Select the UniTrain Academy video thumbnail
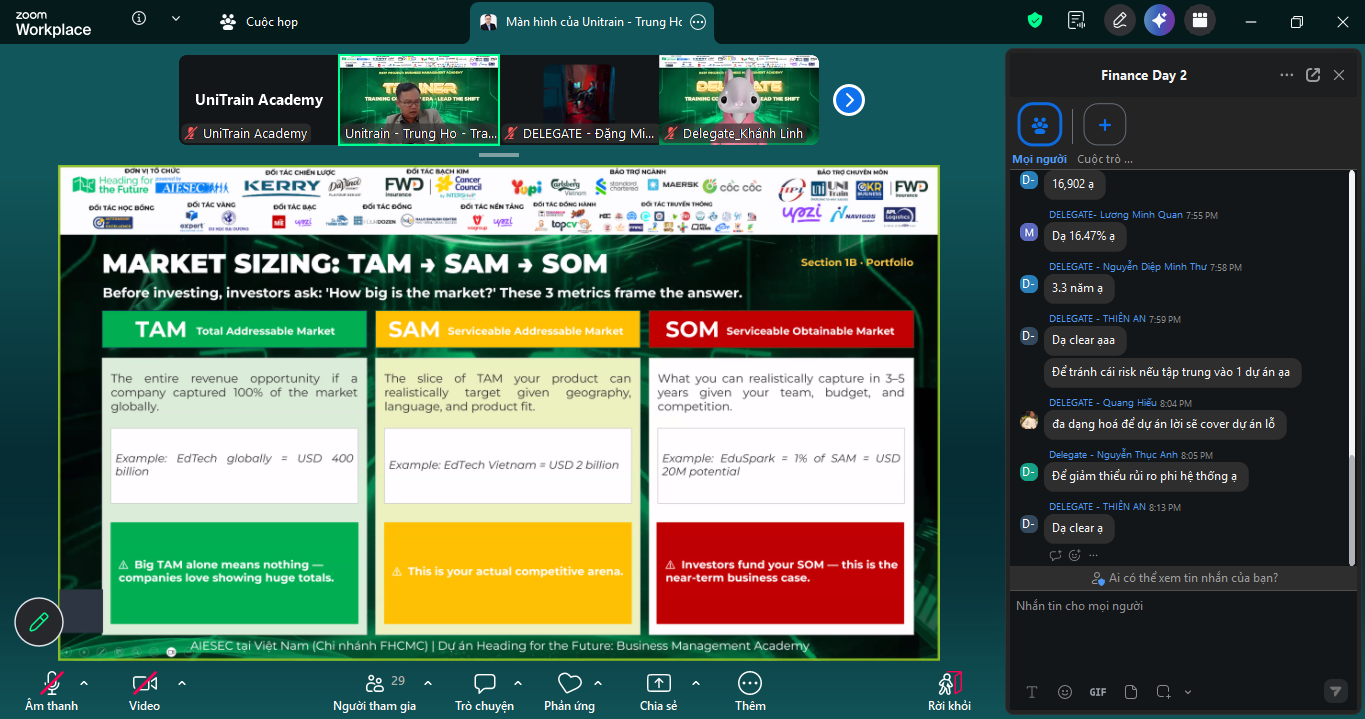This screenshot has height=719, width=1365. (x=259, y=100)
